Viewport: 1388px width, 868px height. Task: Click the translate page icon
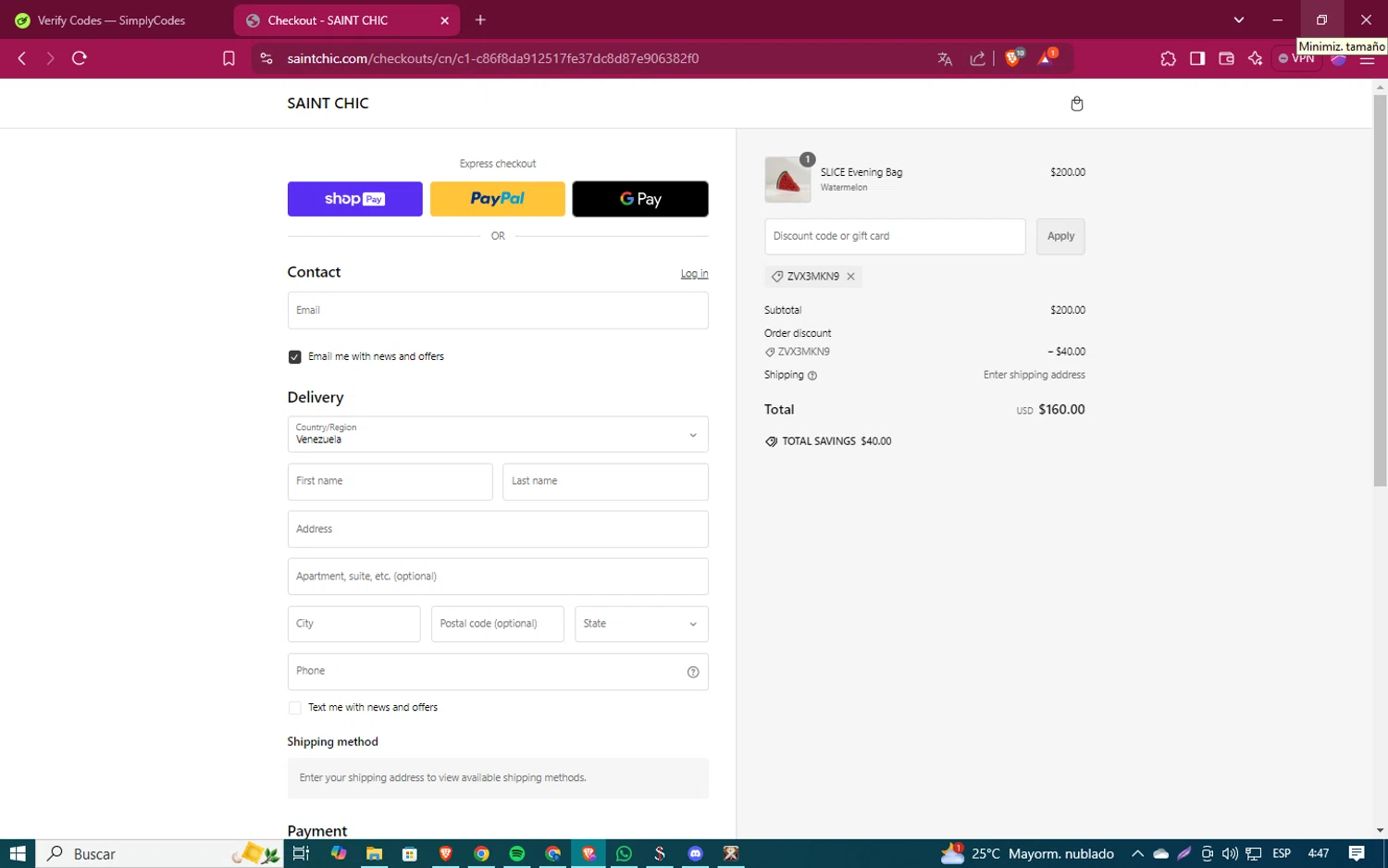(945, 58)
